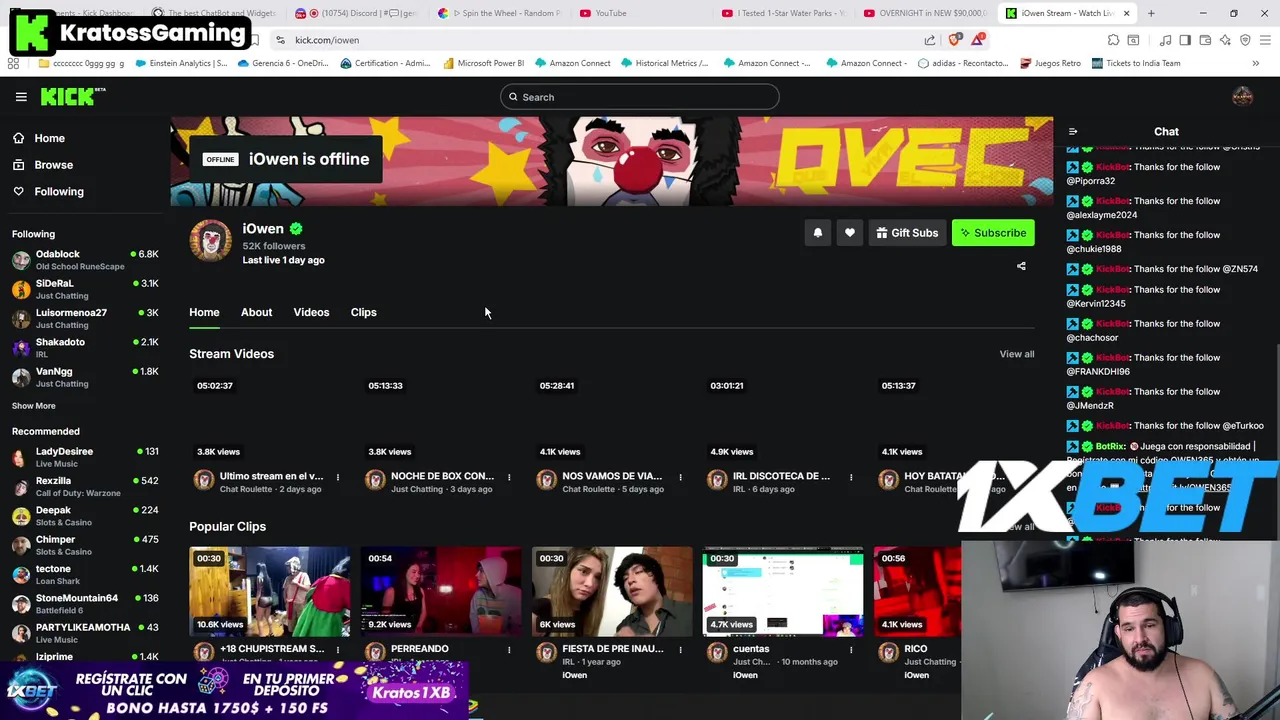Open options menu for NOS VAMOS DE VIA video
The height and width of the screenshot is (720, 1280).
click(x=680, y=477)
